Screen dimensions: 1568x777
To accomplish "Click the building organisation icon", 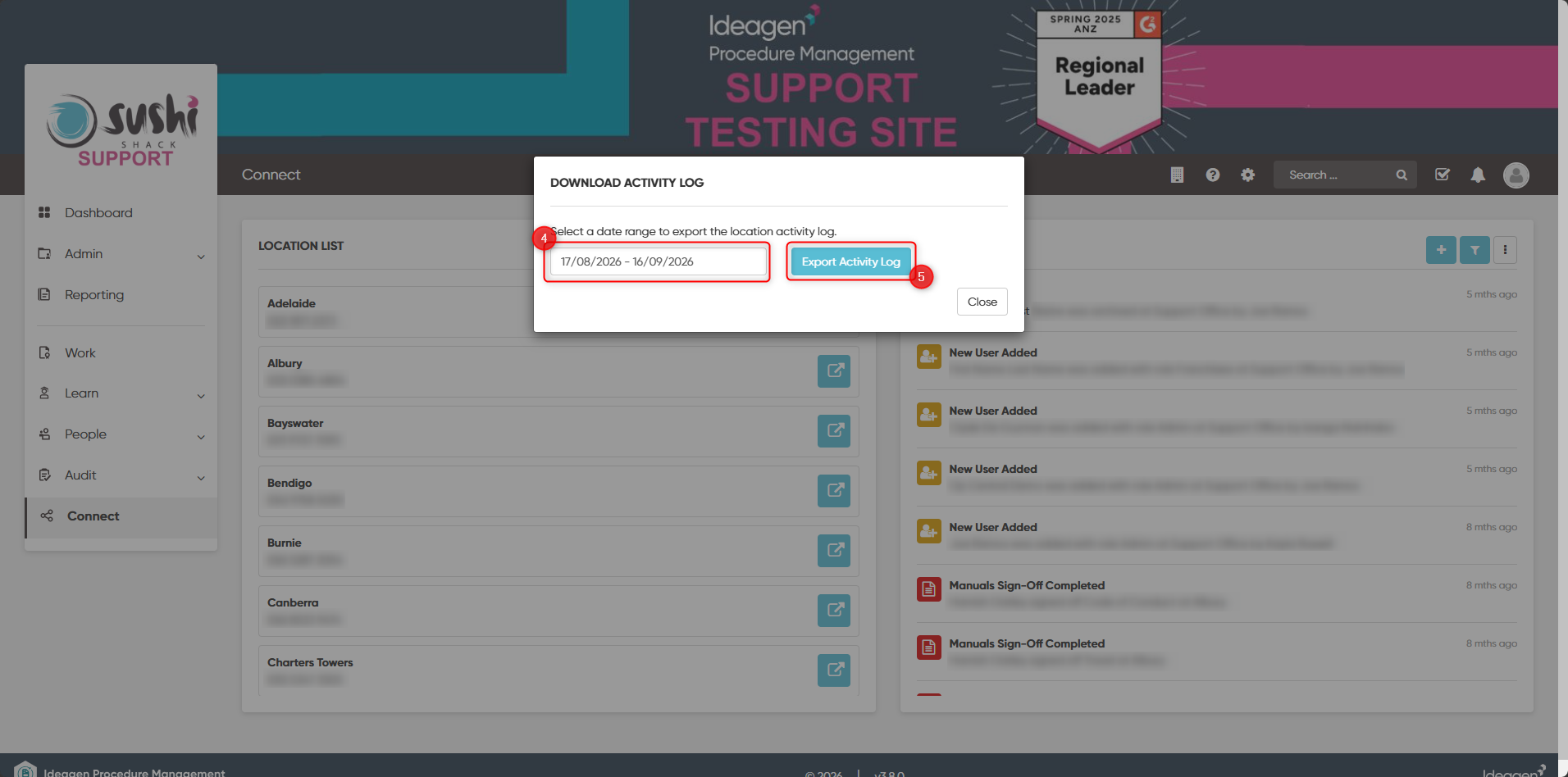I will pyautogui.click(x=1177, y=175).
